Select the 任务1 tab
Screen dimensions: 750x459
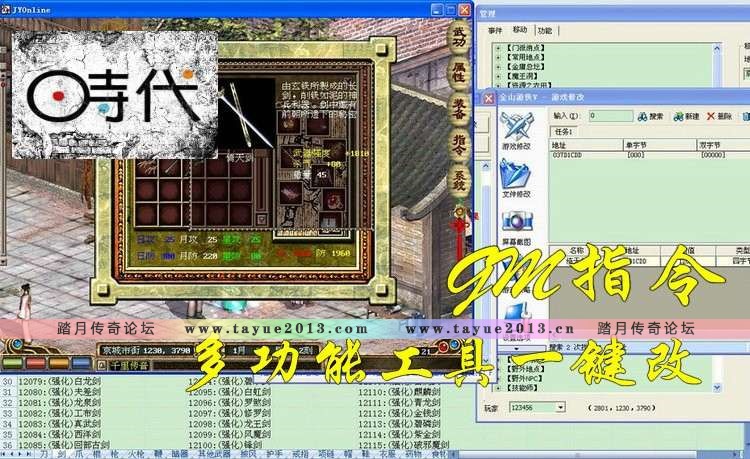(563, 131)
